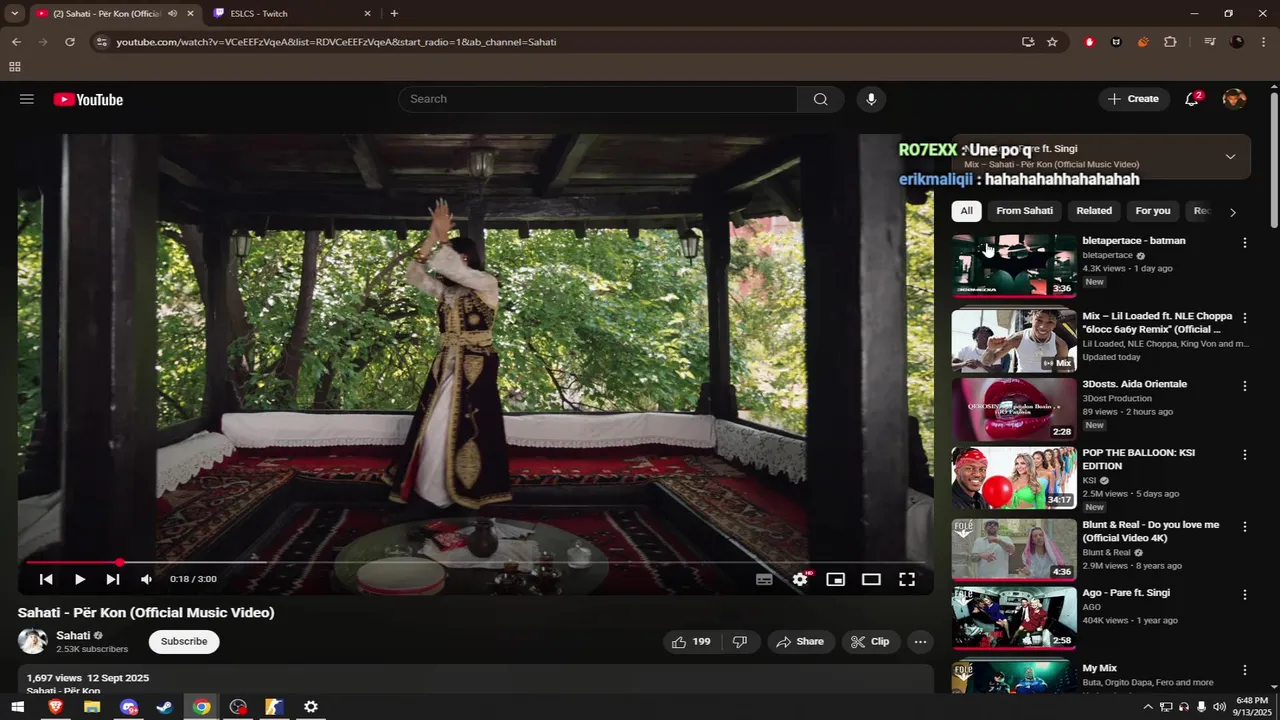Image resolution: width=1280 pixels, height=720 pixels.
Task: Like the video with 199 likes
Action: pyautogui.click(x=692, y=642)
